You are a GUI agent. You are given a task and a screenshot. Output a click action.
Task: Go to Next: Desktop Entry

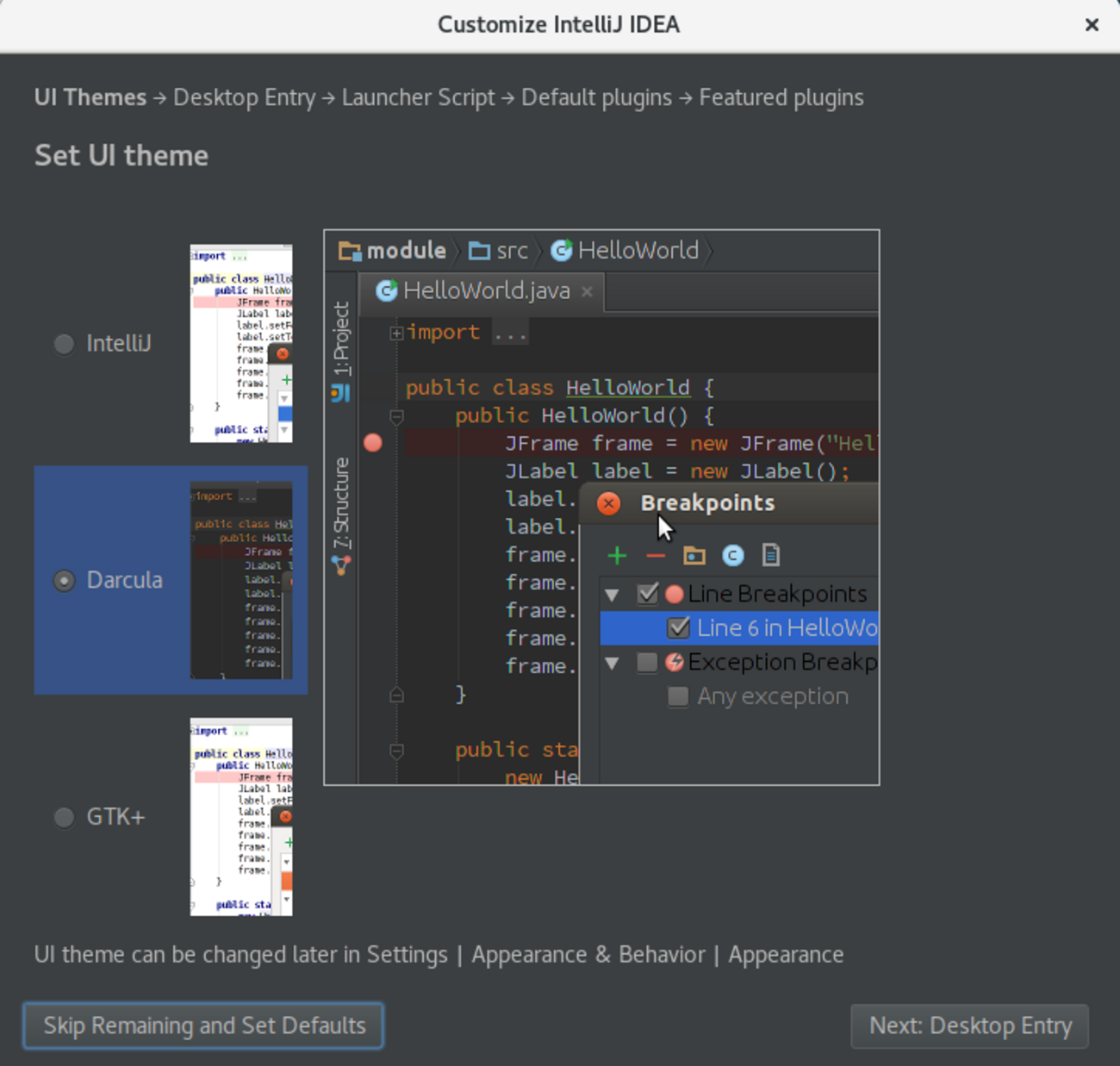(x=969, y=1025)
